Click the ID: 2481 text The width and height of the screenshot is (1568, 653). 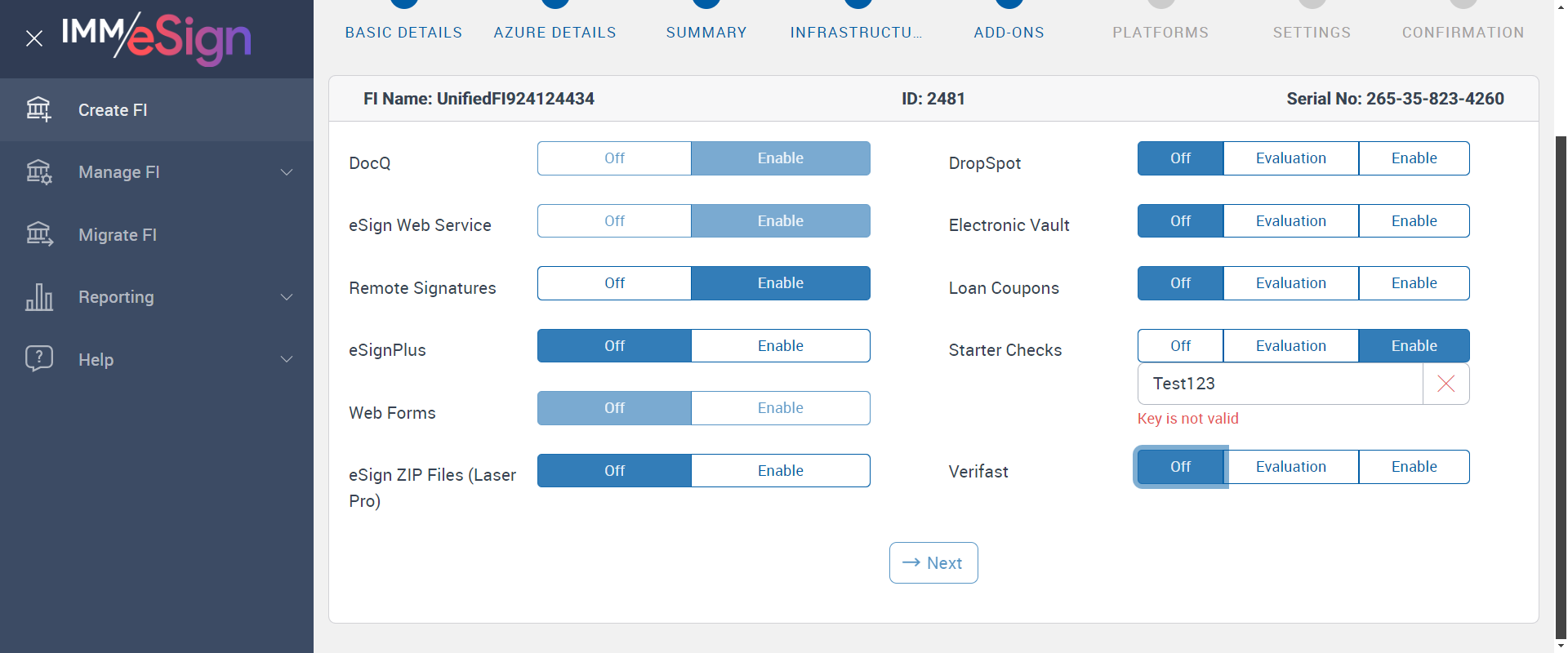[933, 99]
